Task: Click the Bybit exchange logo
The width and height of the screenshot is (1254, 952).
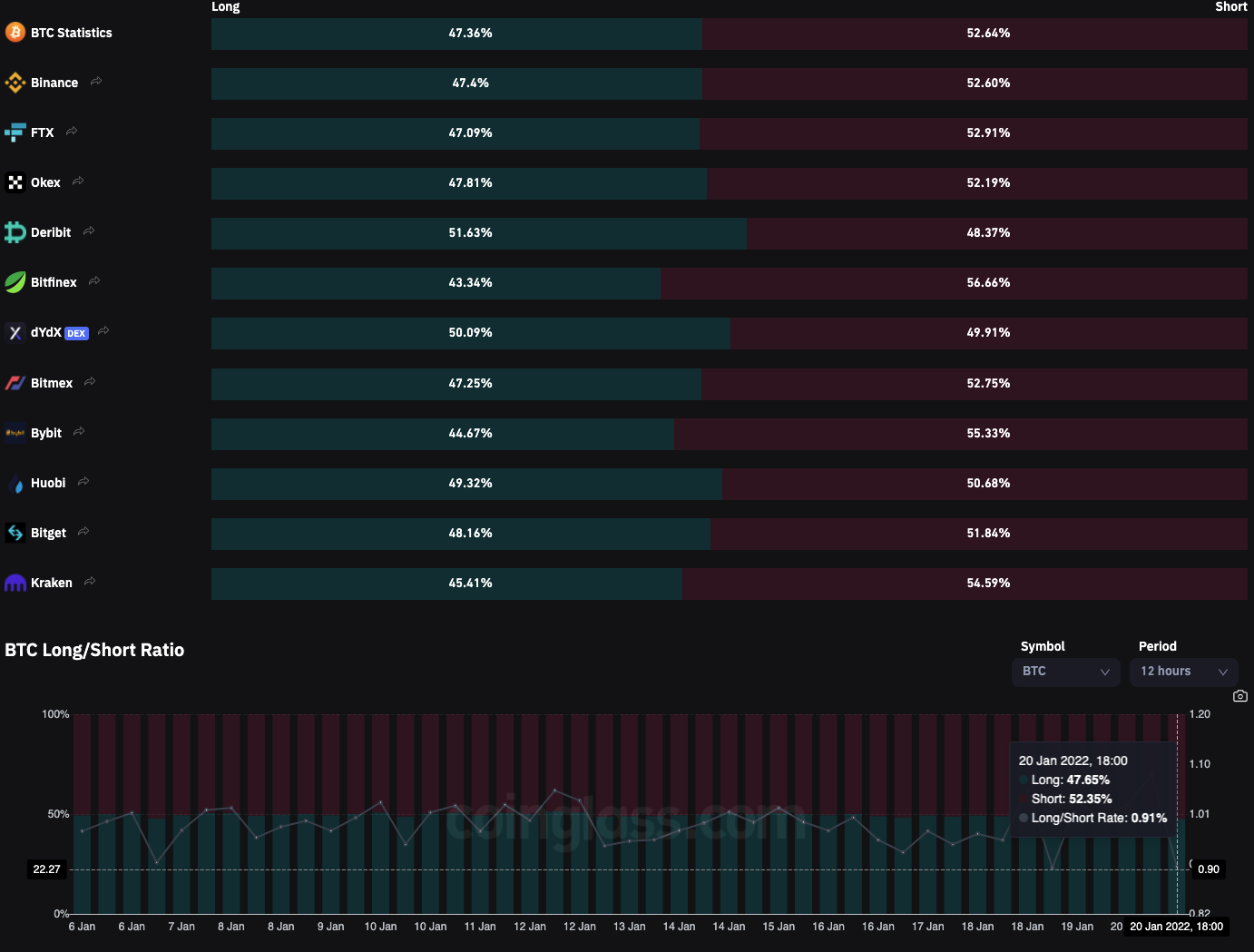Action: [x=15, y=433]
